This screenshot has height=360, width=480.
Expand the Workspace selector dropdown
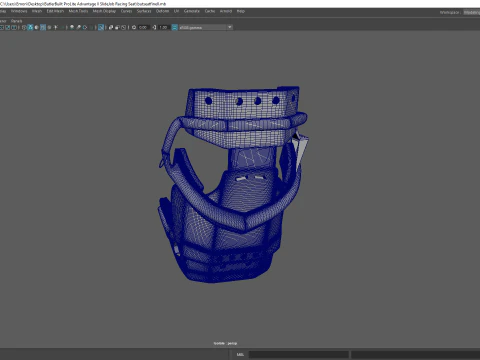pyautogui.click(x=471, y=12)
